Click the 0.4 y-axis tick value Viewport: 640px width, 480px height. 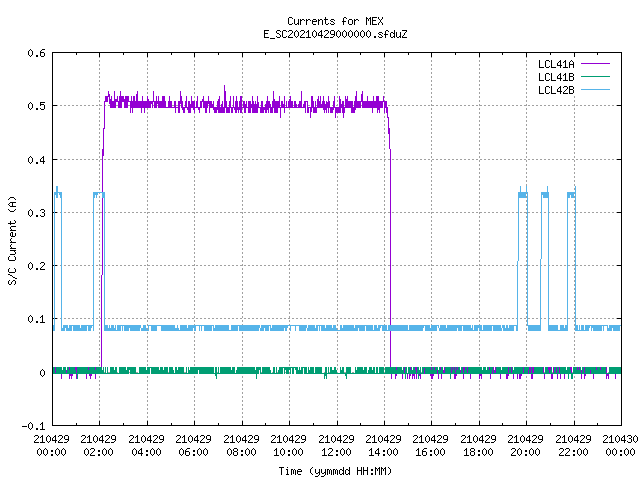36,160
